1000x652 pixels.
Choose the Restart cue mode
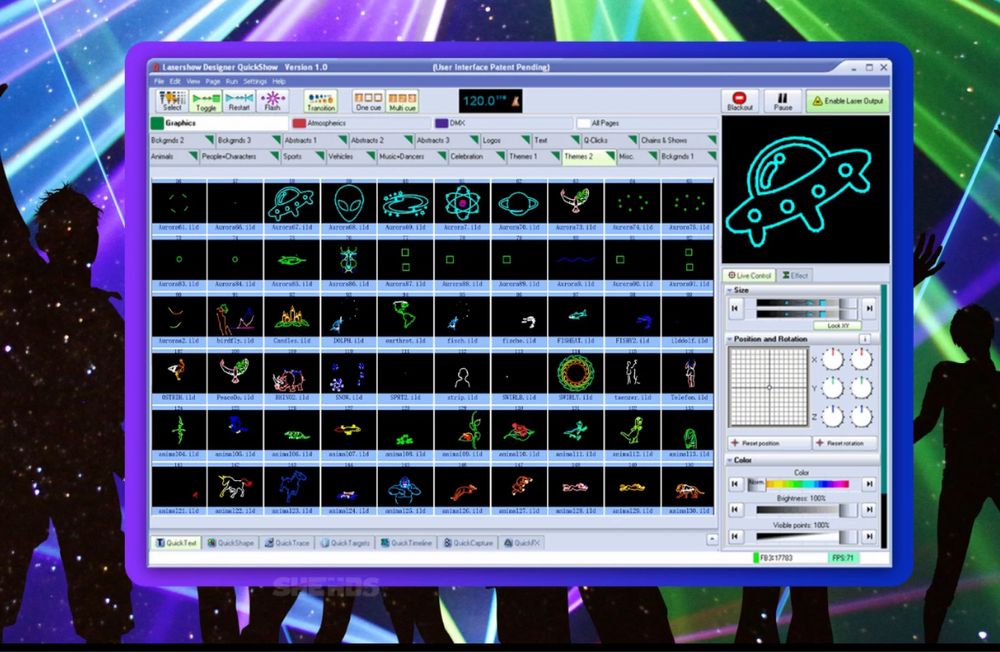pyautogui.click(x=239, y=101)
